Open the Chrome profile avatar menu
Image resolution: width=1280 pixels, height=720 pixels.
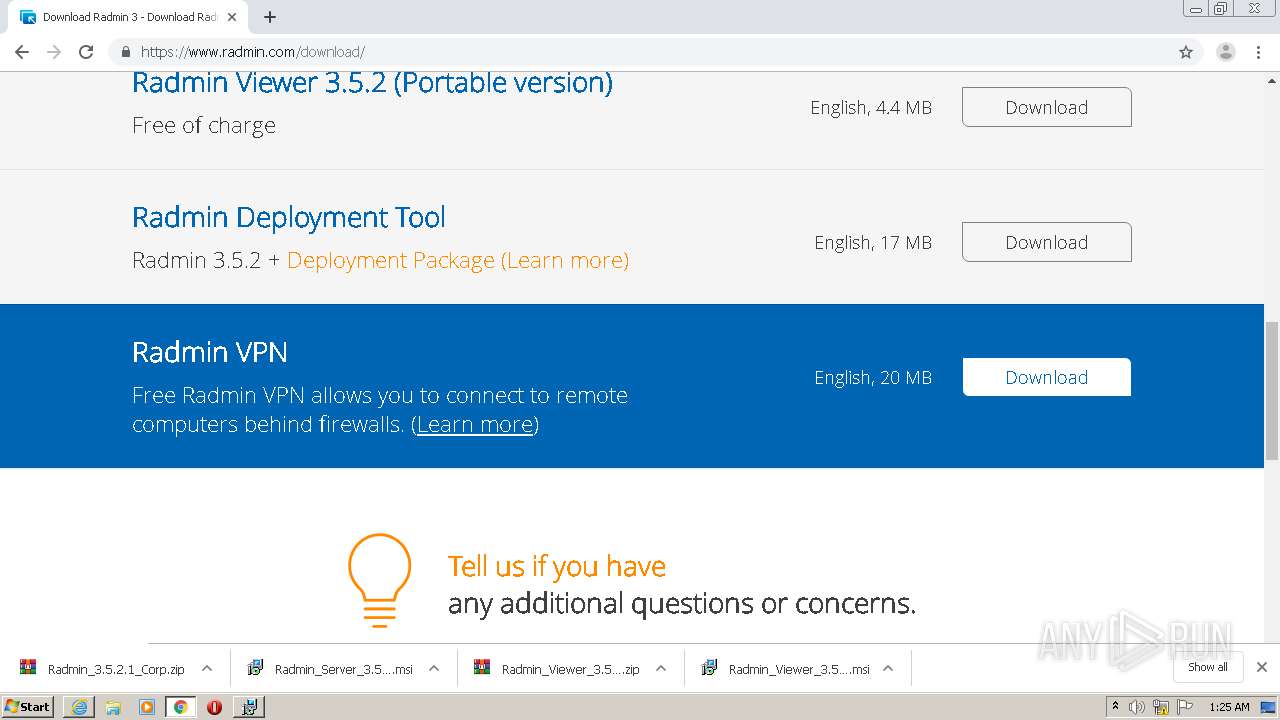1225,52
